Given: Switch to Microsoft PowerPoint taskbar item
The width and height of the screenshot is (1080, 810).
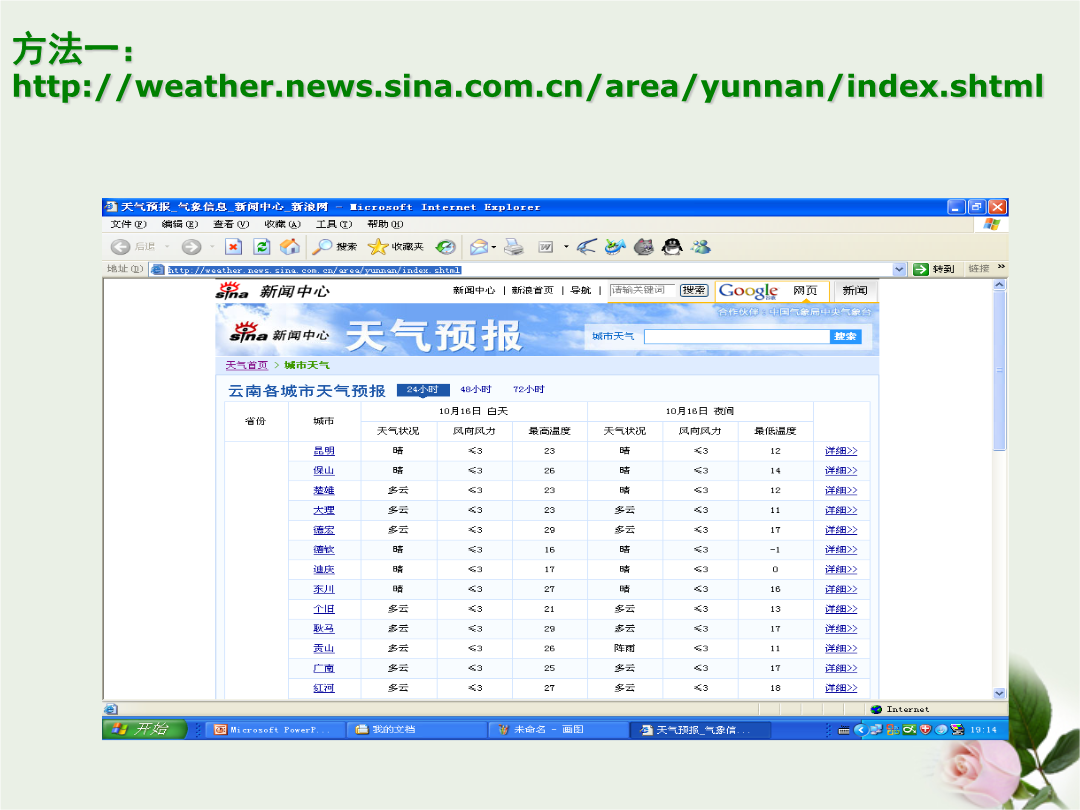Looking at the screenshot, I should tap(276, 730).
